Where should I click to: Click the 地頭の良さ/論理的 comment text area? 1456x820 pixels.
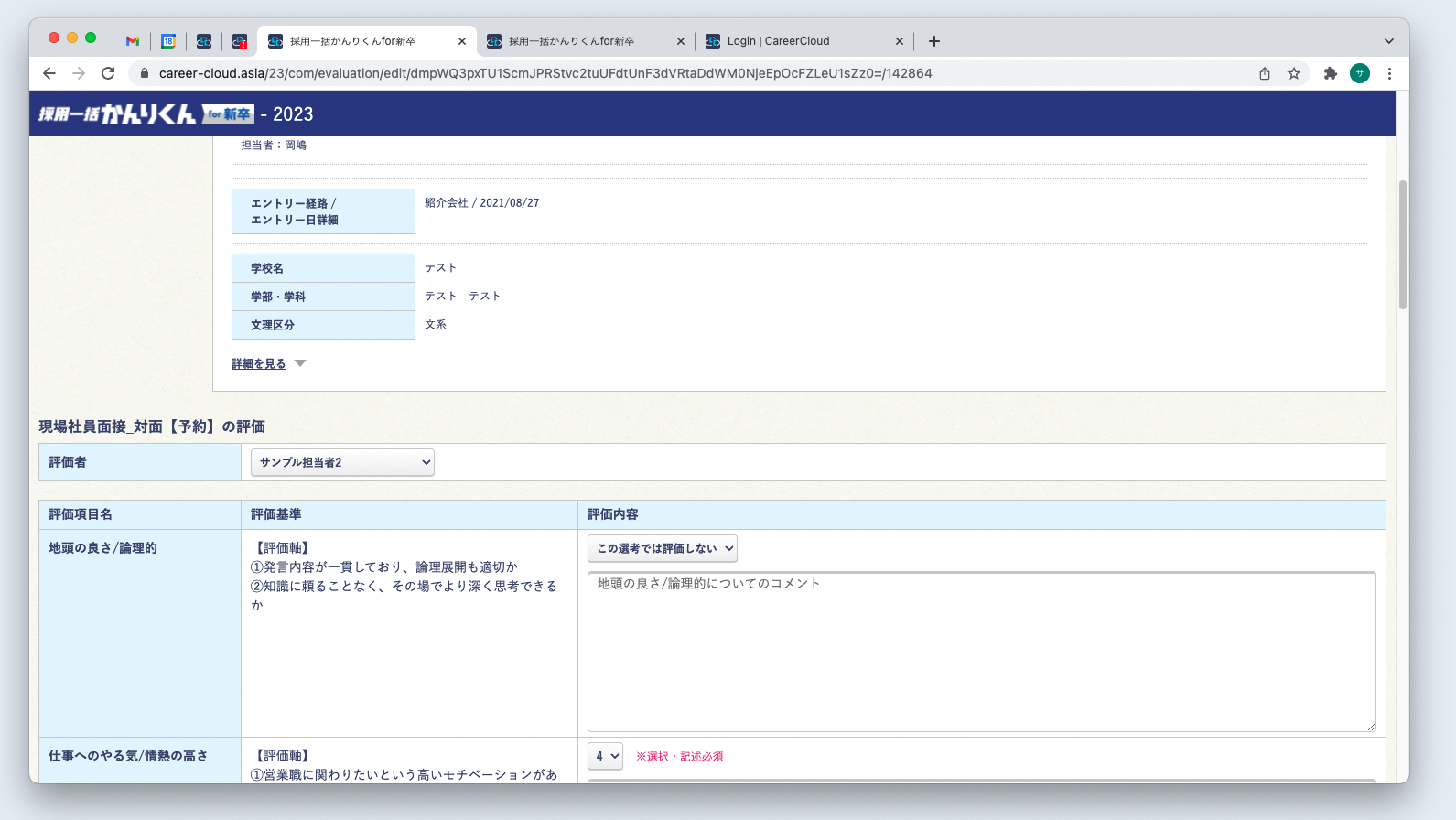[x=981, y=652]
